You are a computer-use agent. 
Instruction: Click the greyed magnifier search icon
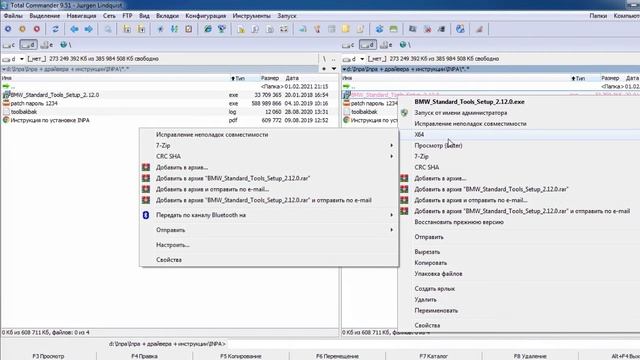[108, 29]
